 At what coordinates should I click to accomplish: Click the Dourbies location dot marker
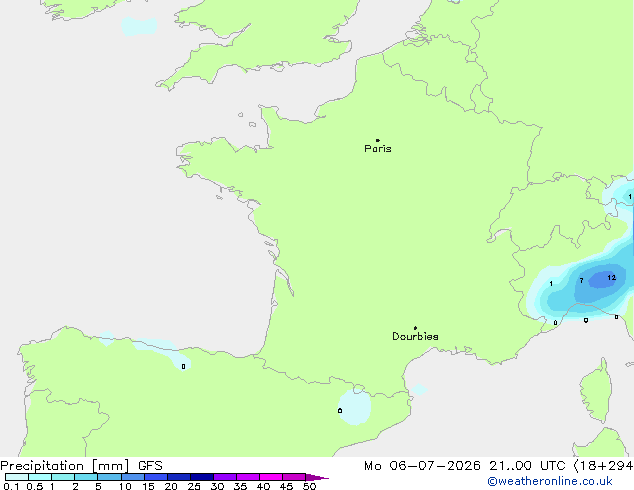[415, 328]
